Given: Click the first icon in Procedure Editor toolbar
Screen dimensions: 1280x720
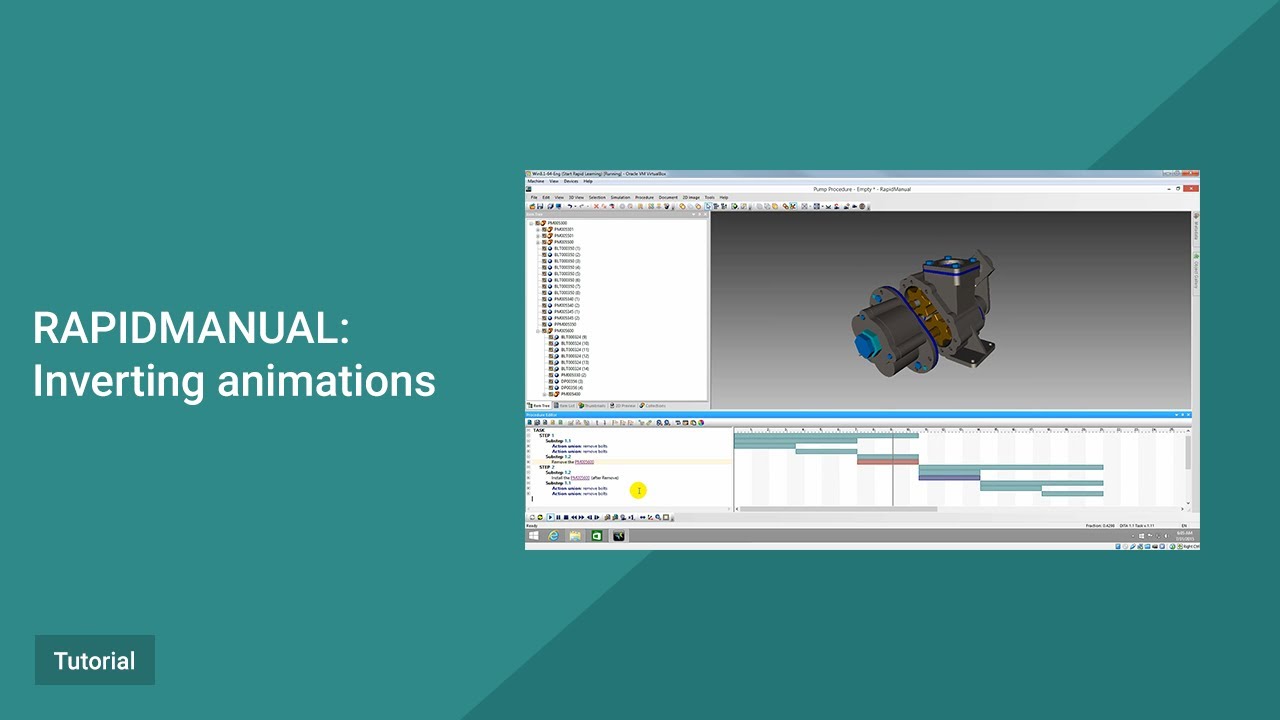Looking at the screenshot, I should coord(530,423).
